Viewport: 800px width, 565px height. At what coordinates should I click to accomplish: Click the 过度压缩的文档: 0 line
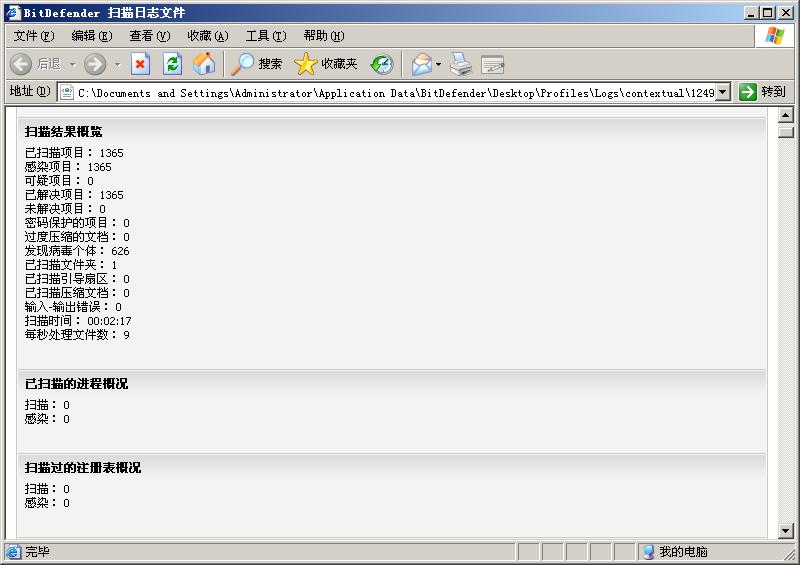click(77, 236)
